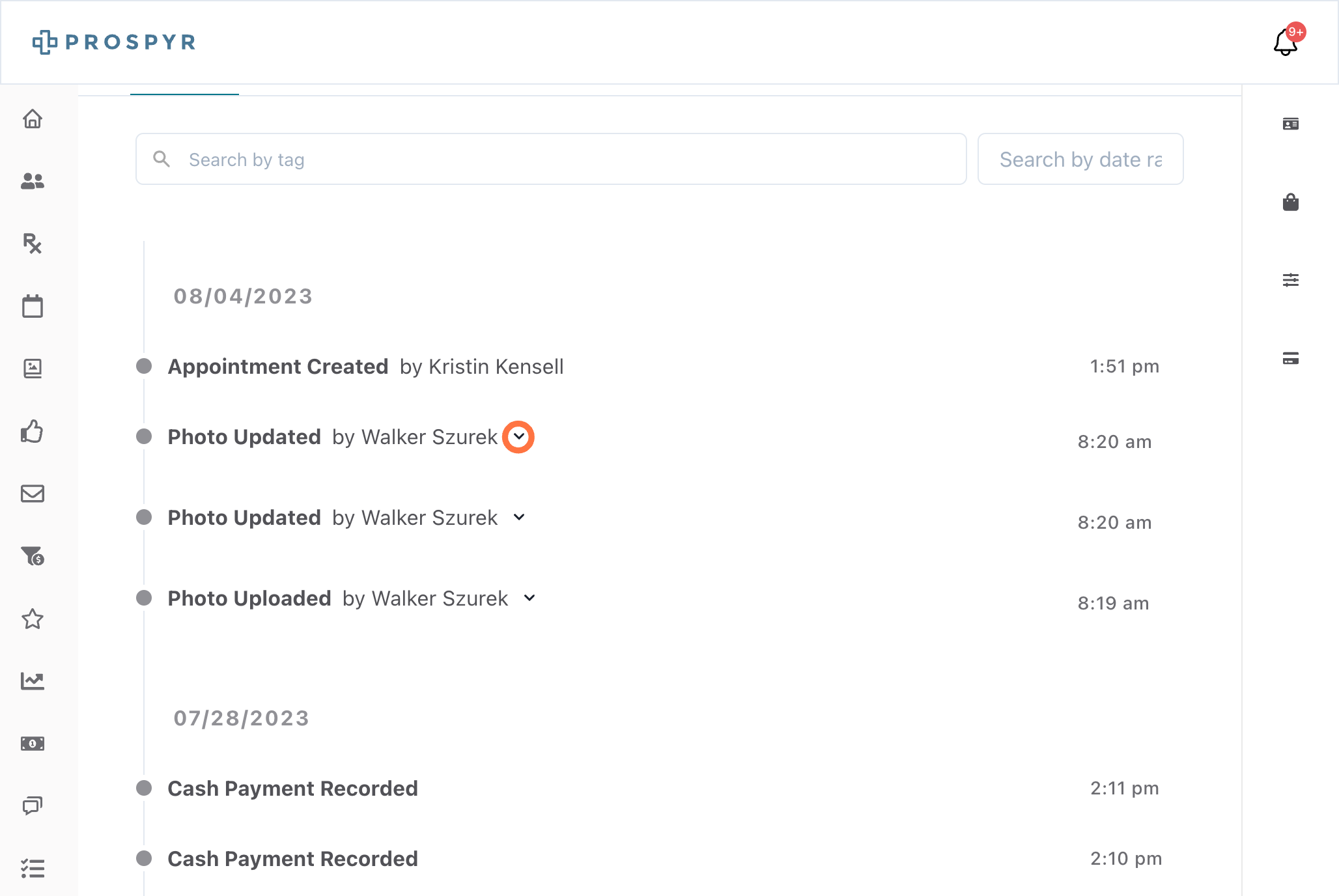Expand the Photo Uploaded entry chevron
The width and height of the screenshot is (1339, 896).
pos(529,598)
